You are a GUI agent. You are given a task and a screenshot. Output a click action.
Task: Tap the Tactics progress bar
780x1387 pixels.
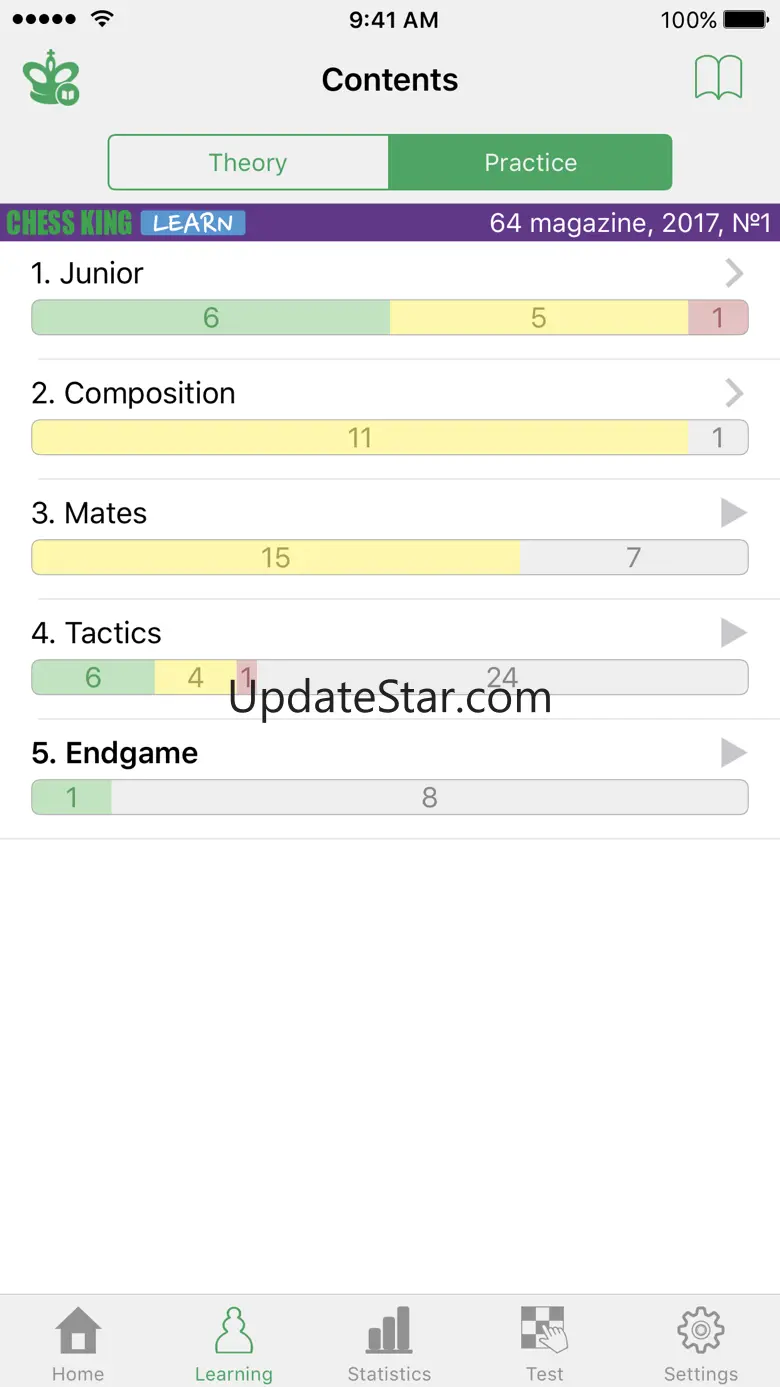pyautogui.click(x=390, y=677)
